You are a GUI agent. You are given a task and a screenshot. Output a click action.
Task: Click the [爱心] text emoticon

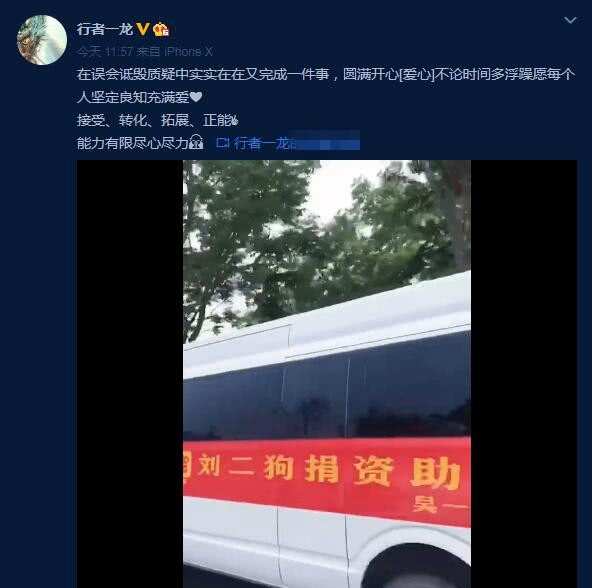416,74
